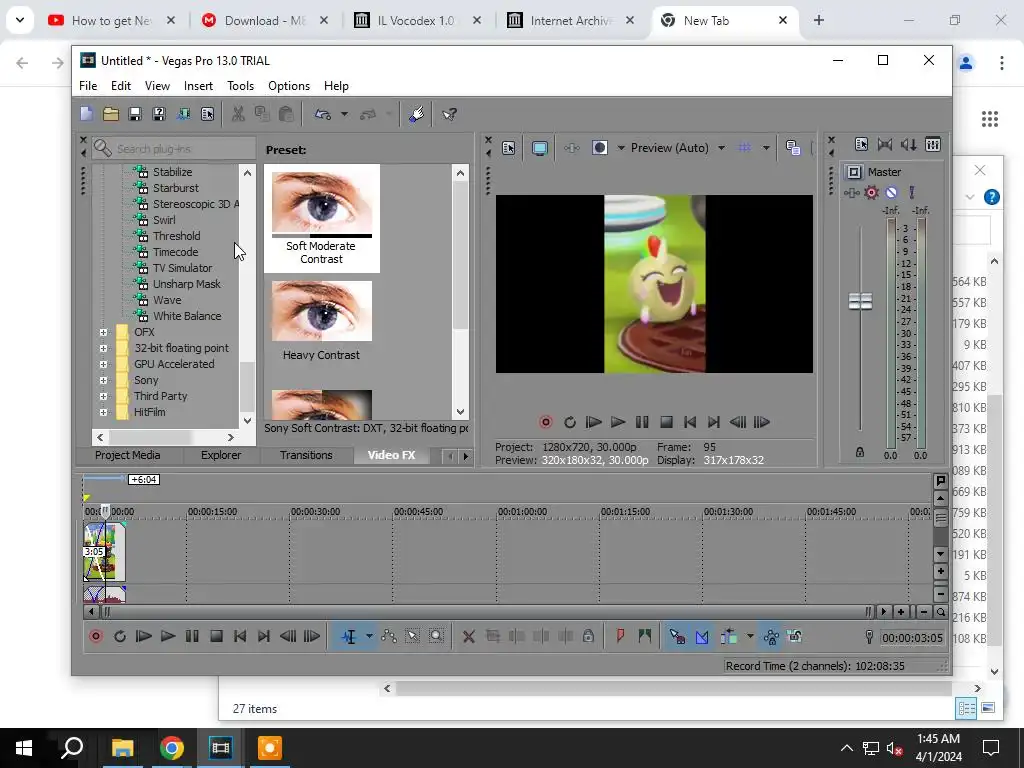The image size is (1024, 768).
Task: Adjust the Master volume fader
Action: pos(860,301)
